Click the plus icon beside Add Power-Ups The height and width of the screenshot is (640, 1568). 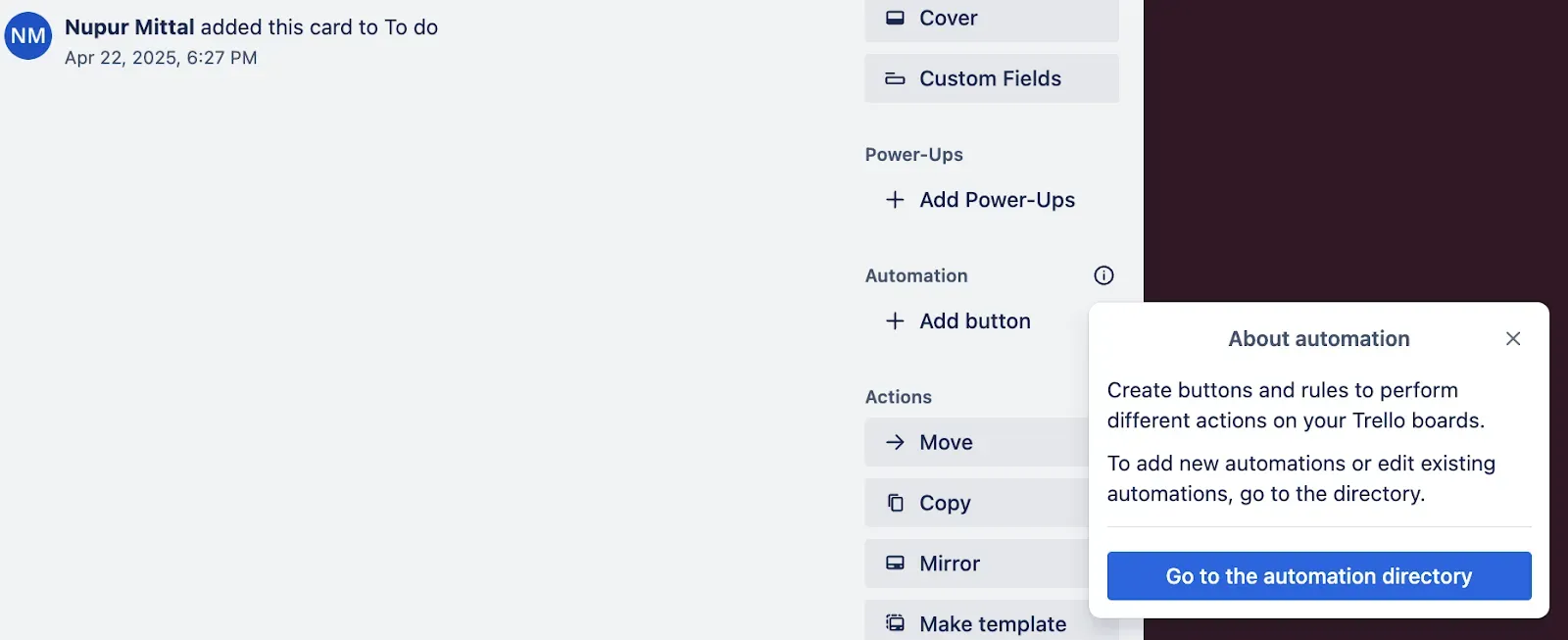click(895, 199)
